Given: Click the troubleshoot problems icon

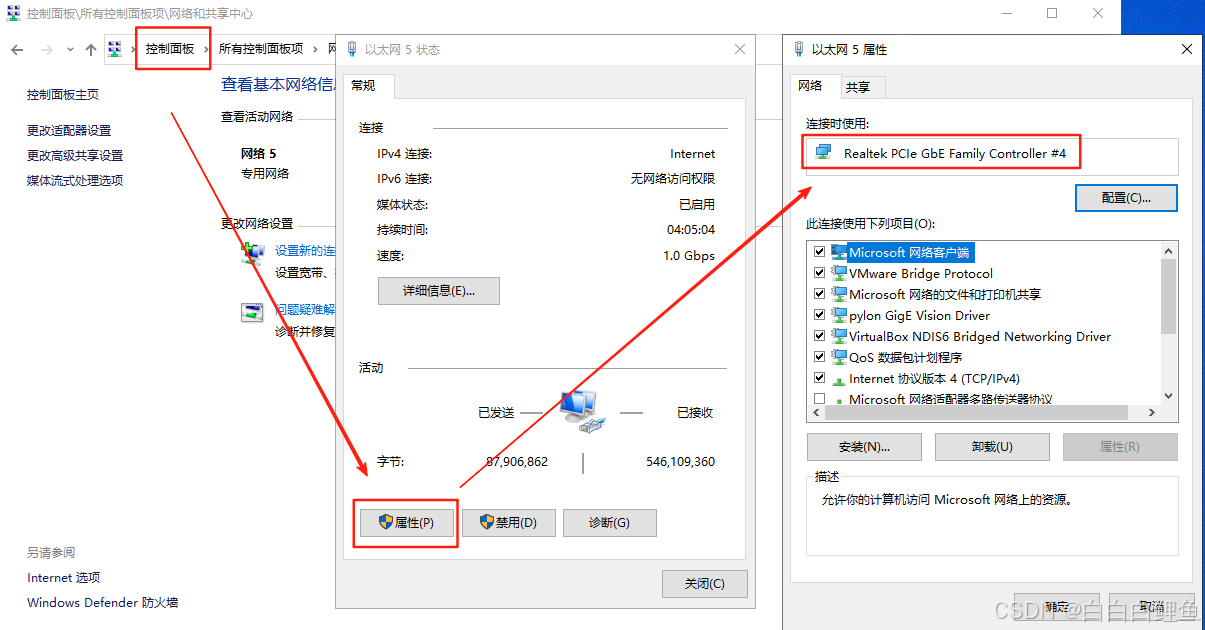Looking at the screenshot, I should point(252,313).
